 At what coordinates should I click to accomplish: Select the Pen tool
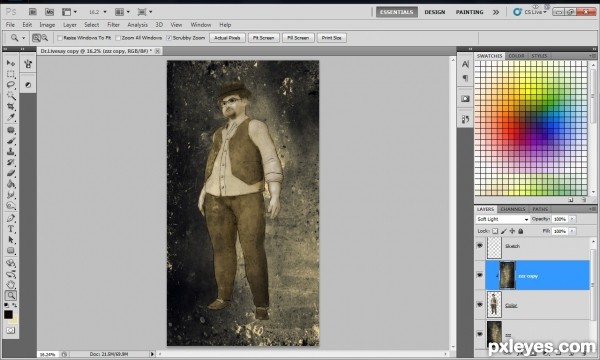tap(11, 218)
